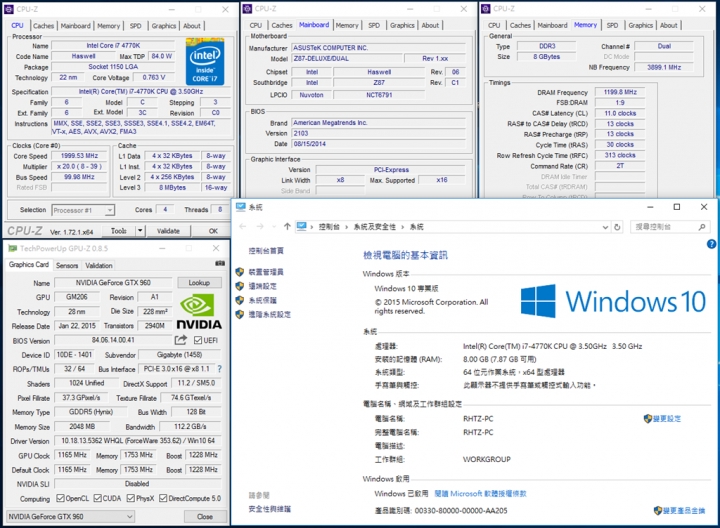Select the CPU tab in Memory CPU-Z window
The width and height of the screenshot is (720, 528).
pos(494,25)
